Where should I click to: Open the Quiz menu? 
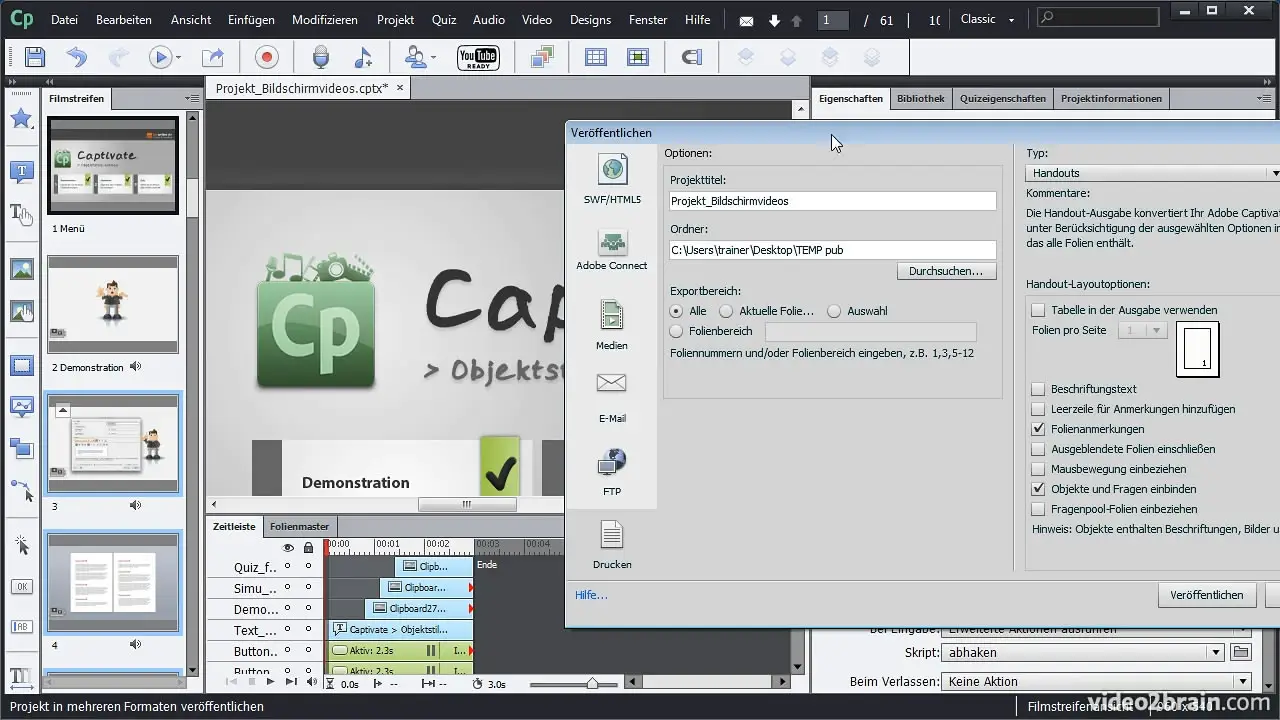(x=444, y=20)
